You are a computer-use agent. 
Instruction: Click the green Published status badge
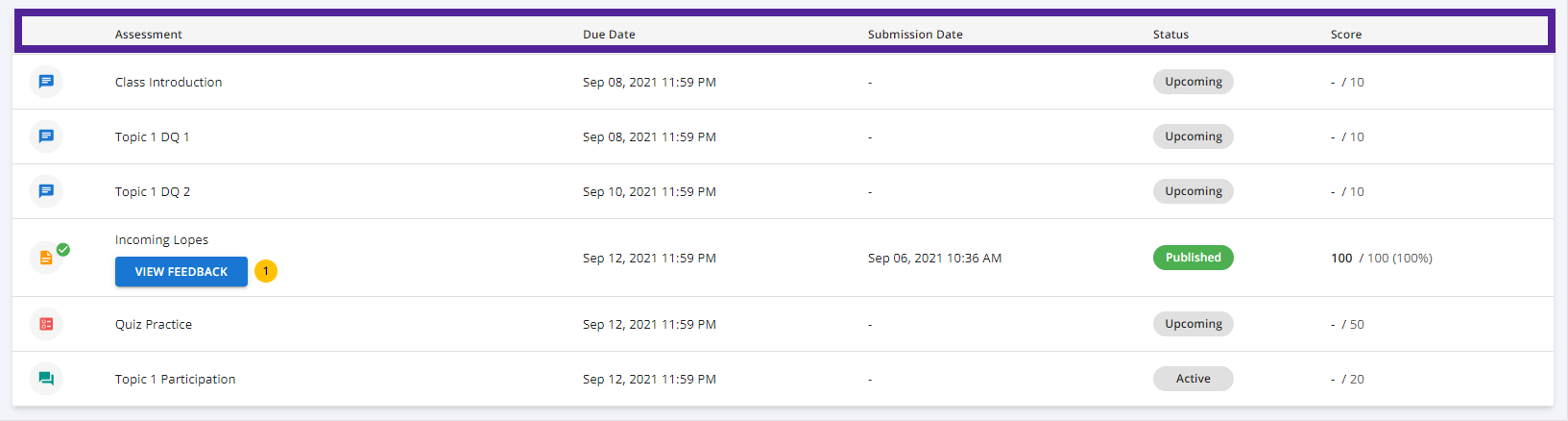click(1194, 258)
